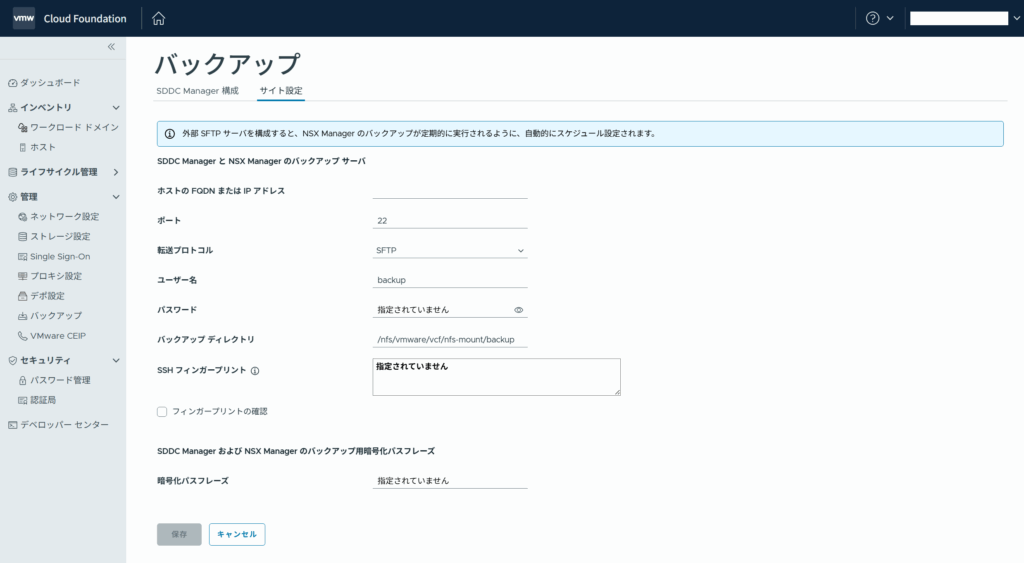Screen dimensions: 1024x563
Task: Switch to the SDDC Manager 構成 tab
Action: (x=197, y=91)
